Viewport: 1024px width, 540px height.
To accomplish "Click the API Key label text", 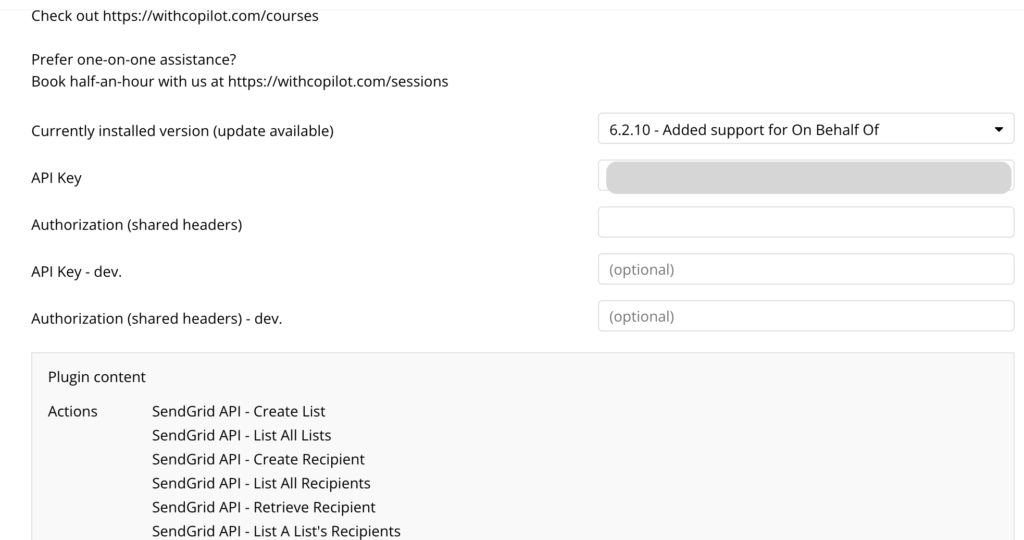I will (x=57, y=177).
